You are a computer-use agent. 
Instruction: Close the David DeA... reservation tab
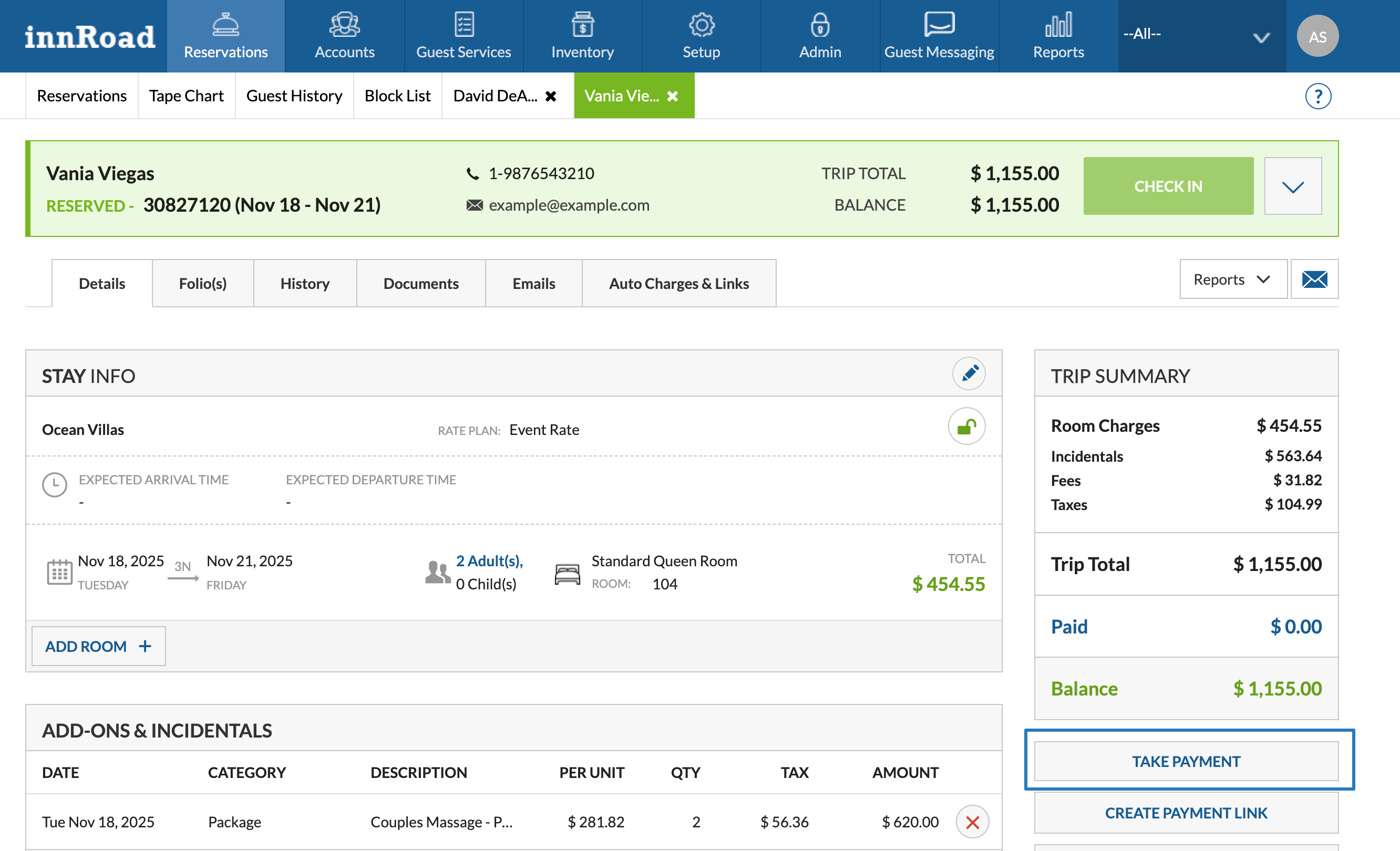click(x=551, y=96)
